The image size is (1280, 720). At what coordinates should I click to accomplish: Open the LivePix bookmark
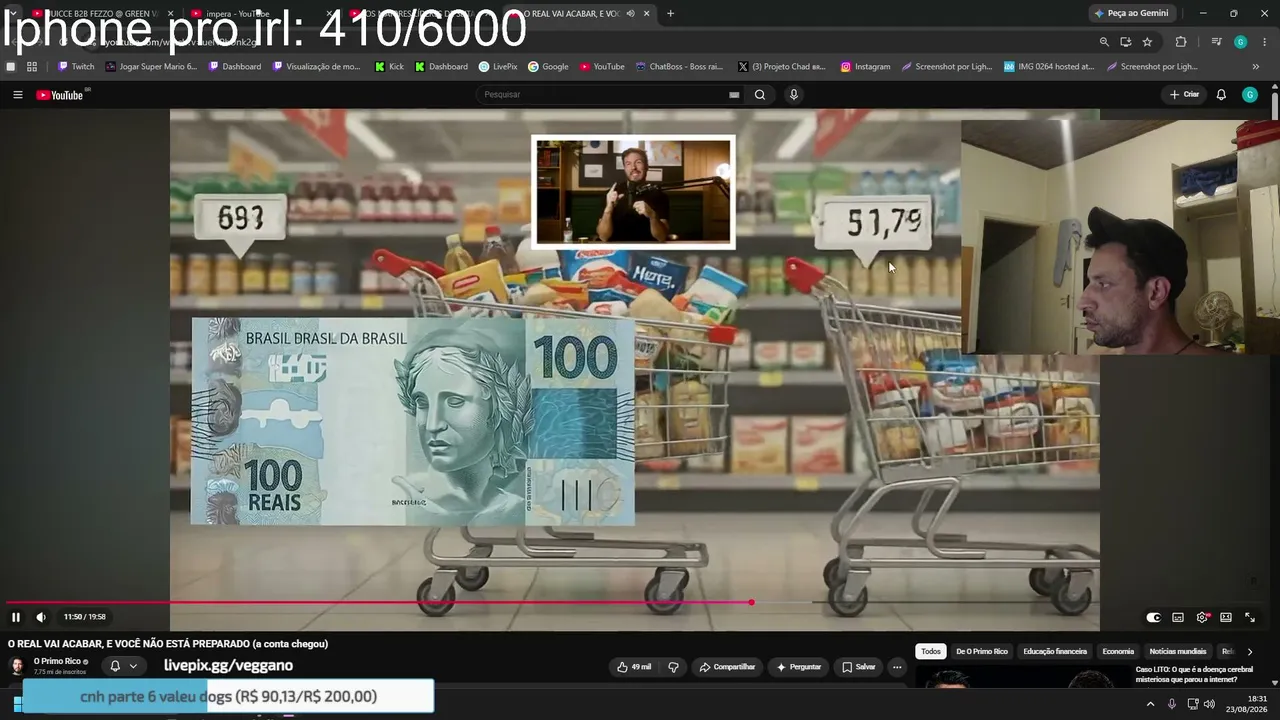click(498, 67)
